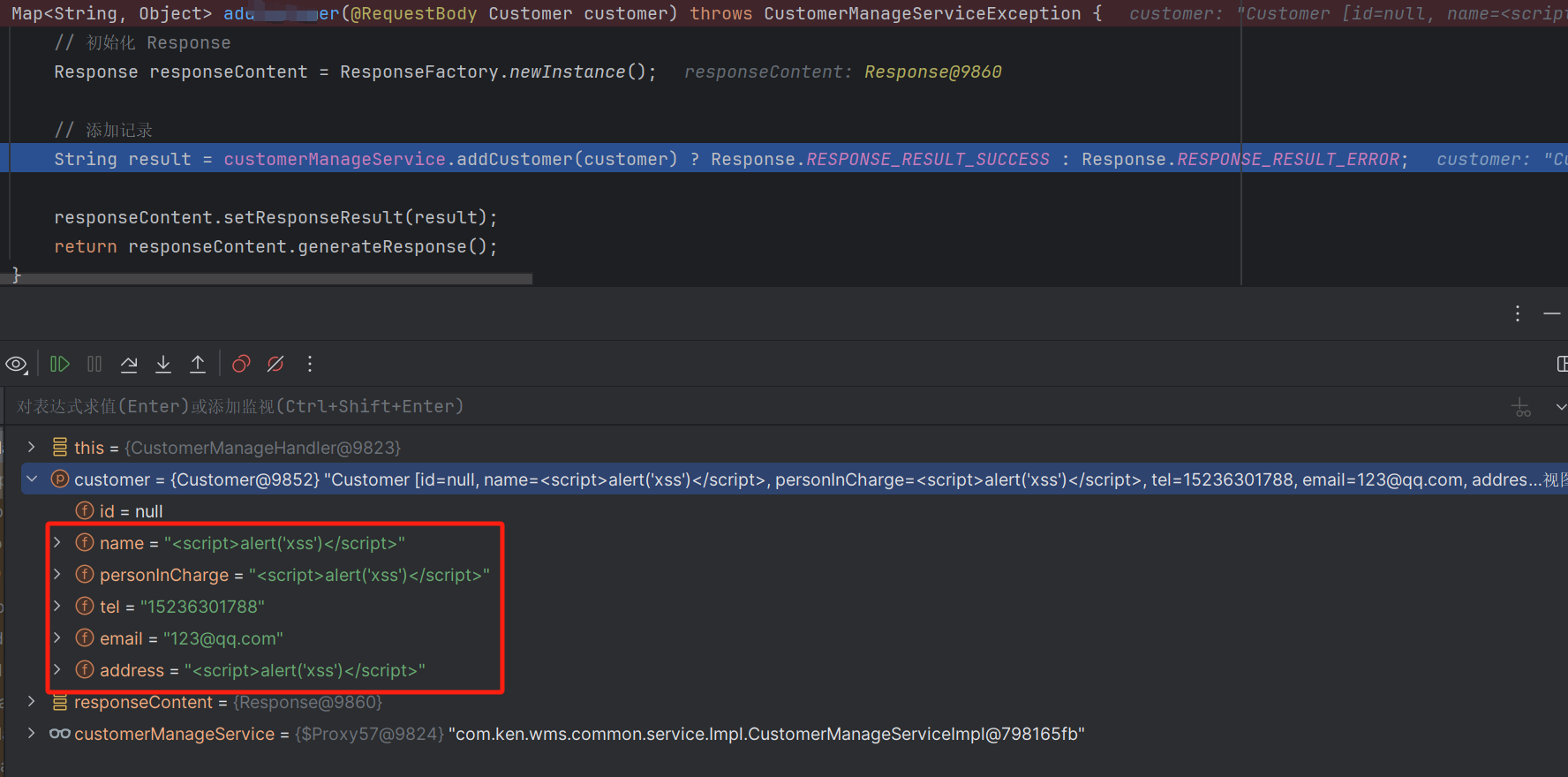Click the @RequestBody annotation
Screen dimensions: 1568x777
(413, 13)
